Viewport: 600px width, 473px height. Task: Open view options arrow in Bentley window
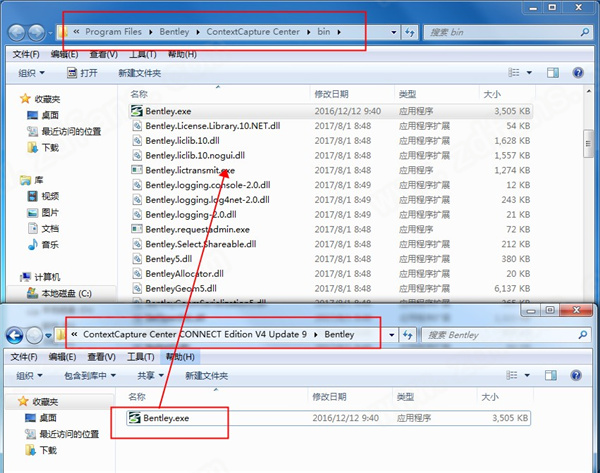pyautogui.click(x=527, y=375)
